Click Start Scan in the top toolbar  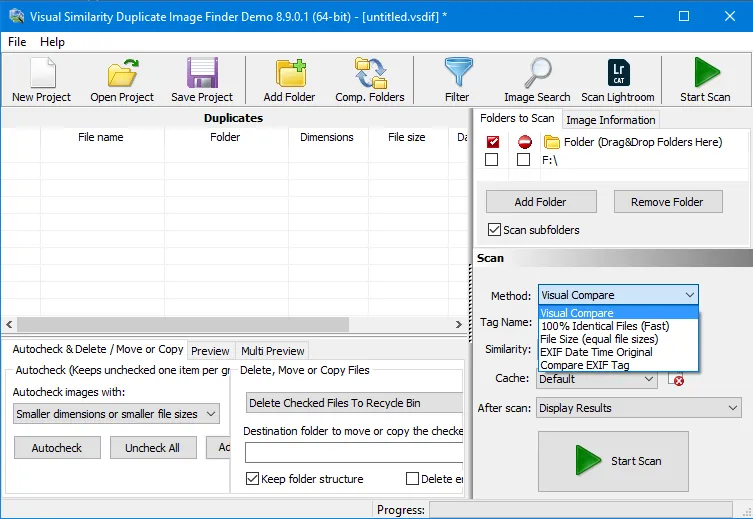point(705,80)
